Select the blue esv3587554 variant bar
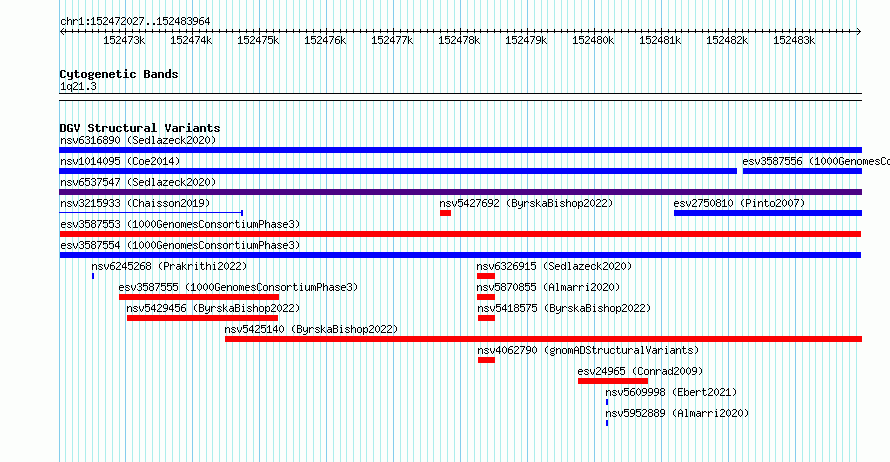The image size is (890, 462). tap(460, 255)
